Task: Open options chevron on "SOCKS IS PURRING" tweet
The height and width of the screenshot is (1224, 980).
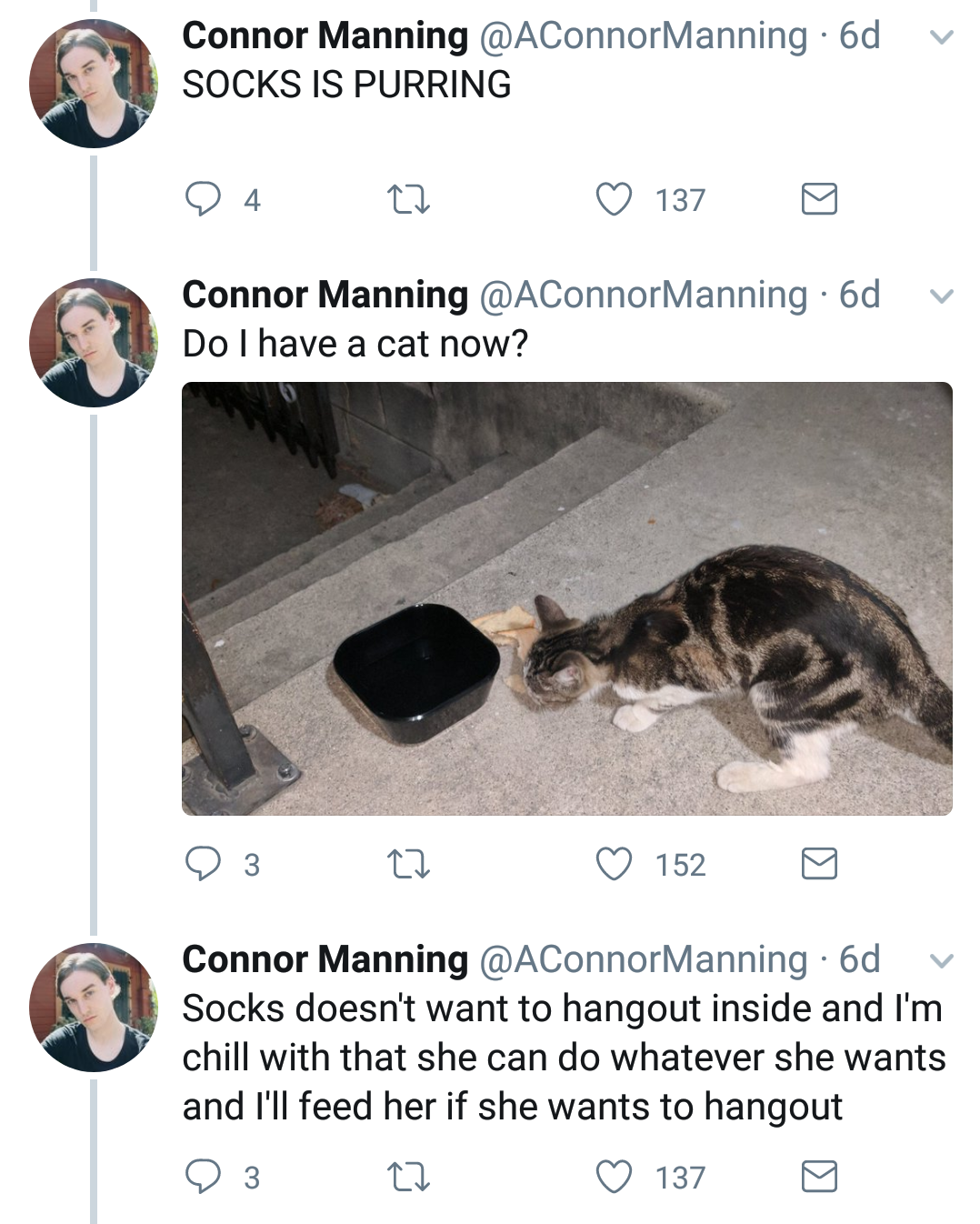Action: click(943, 37)
